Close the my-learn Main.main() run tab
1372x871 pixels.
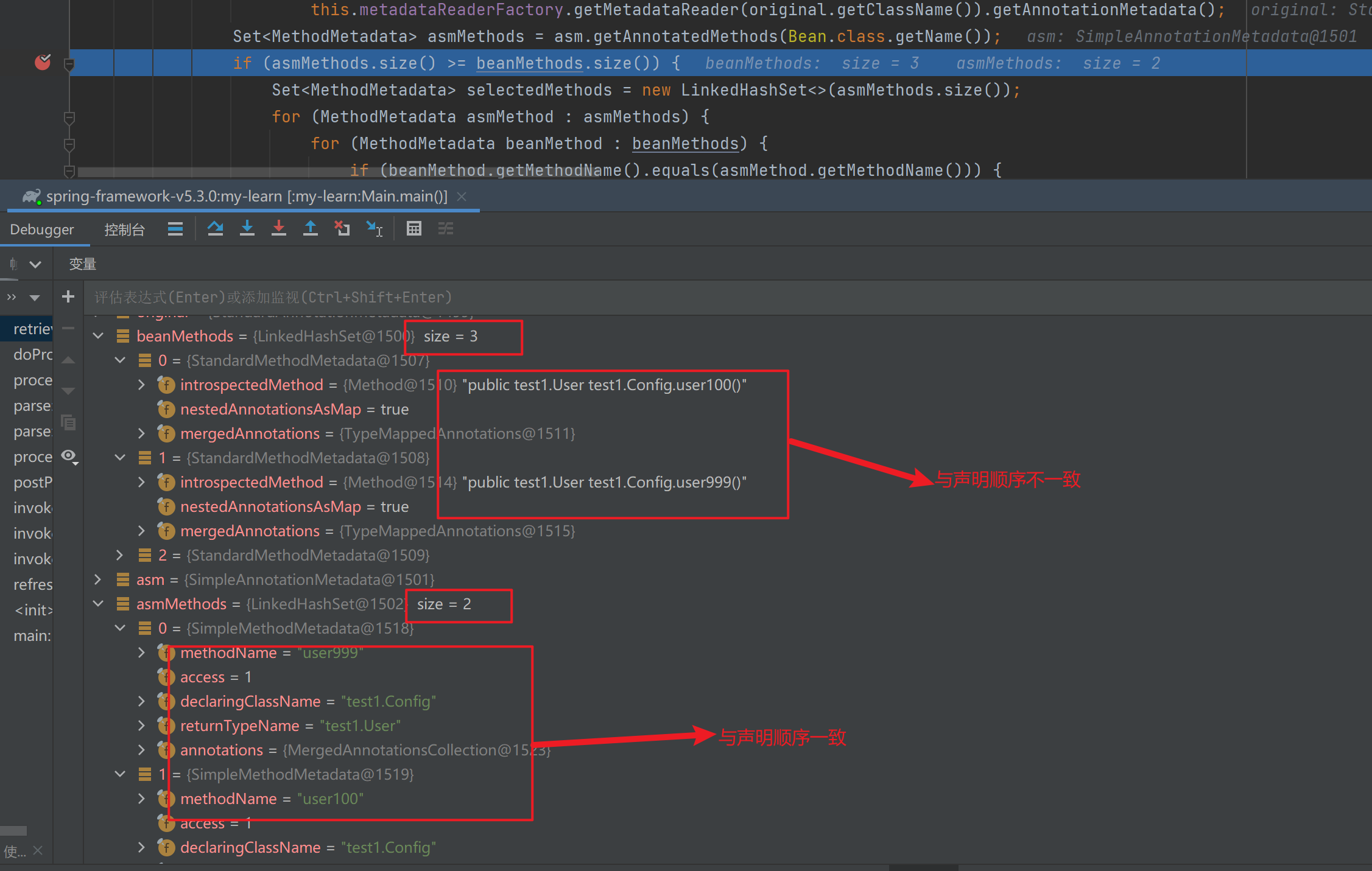[x=462, y=197]
